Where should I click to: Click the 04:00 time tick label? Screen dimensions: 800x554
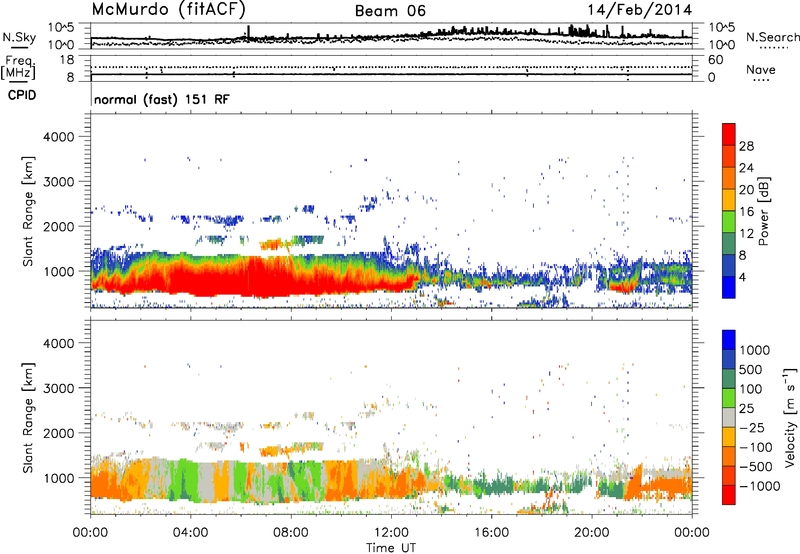[x=190, y=533]
